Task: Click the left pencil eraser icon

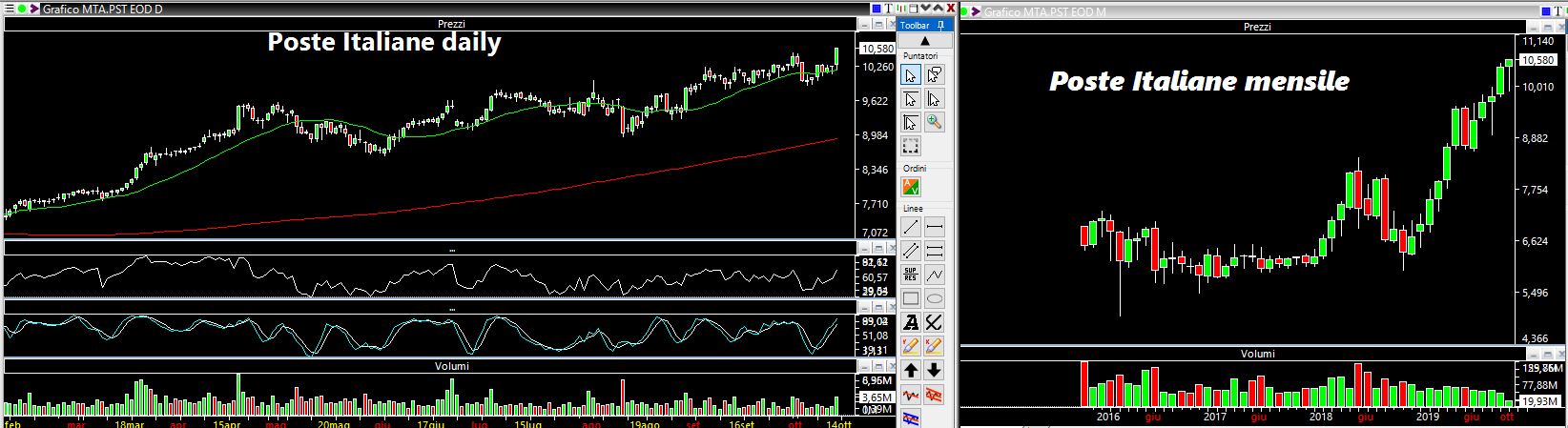Action: [x=911, y=346]
